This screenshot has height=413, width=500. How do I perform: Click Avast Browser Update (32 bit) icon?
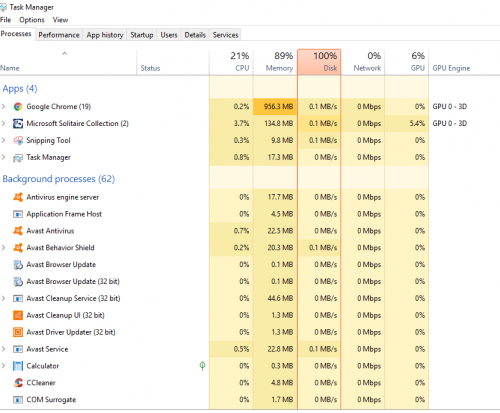tap(18, 281)
